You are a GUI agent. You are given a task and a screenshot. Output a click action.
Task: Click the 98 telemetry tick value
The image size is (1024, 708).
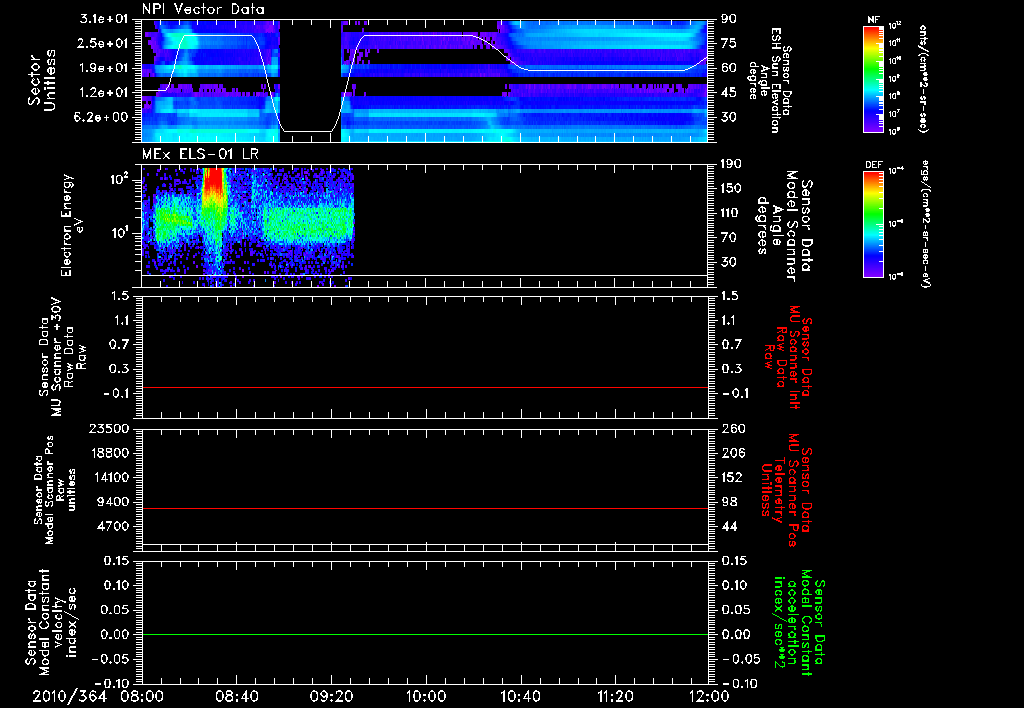click(x=729, y=502)
